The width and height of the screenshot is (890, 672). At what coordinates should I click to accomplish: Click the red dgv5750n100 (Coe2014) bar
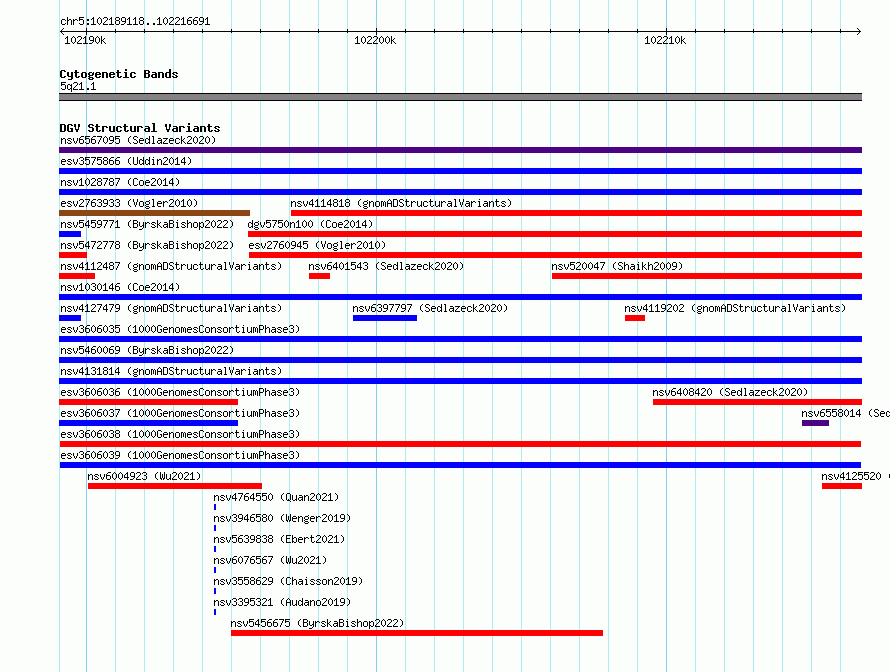[x=555, y=234]
